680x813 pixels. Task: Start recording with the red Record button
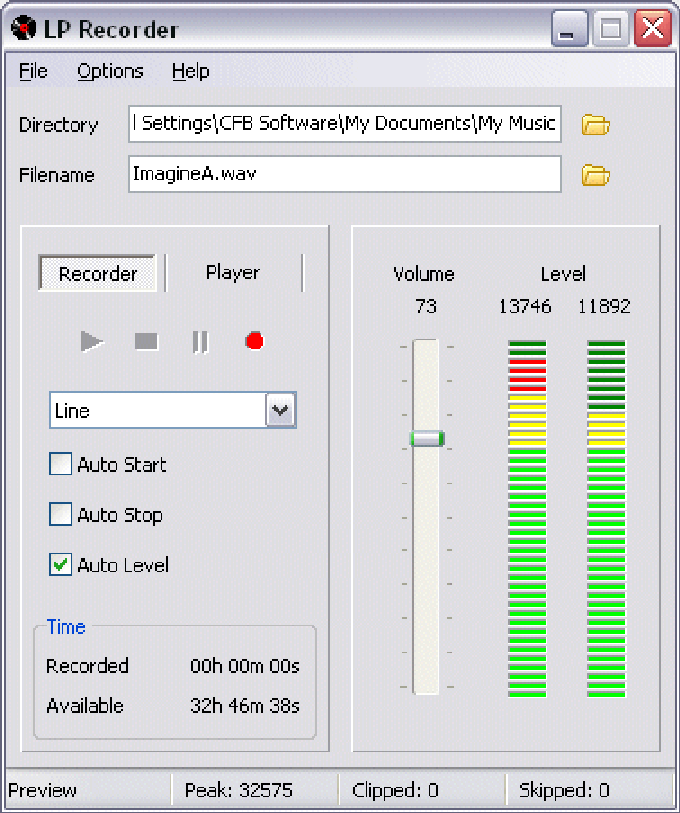[254, 341]
